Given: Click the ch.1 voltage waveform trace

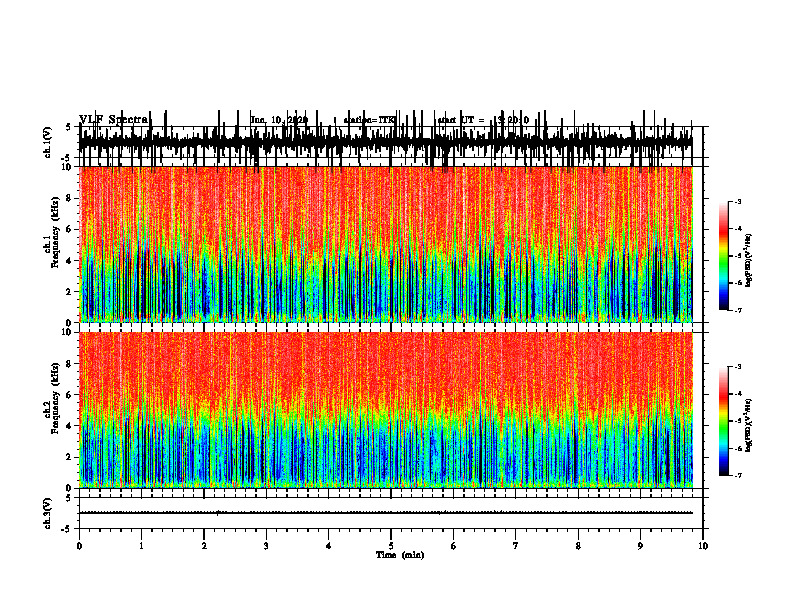Looking at the screenshot, I should pos(386,142).
